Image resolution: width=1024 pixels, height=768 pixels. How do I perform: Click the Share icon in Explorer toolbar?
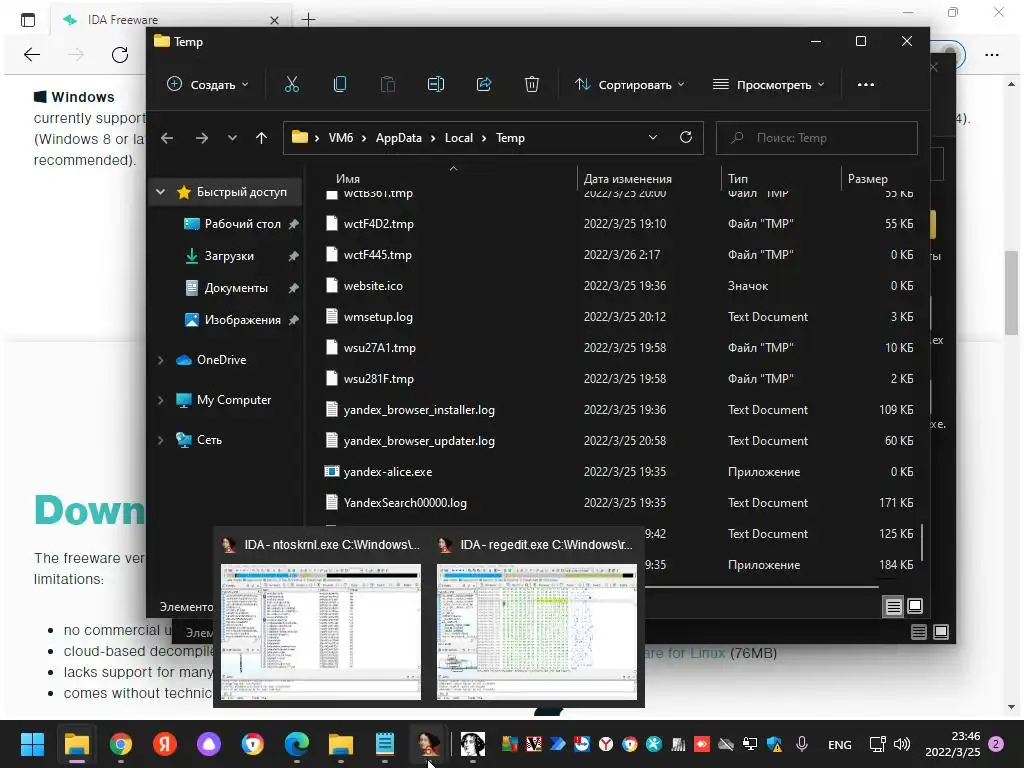click(x=484, y=84)
